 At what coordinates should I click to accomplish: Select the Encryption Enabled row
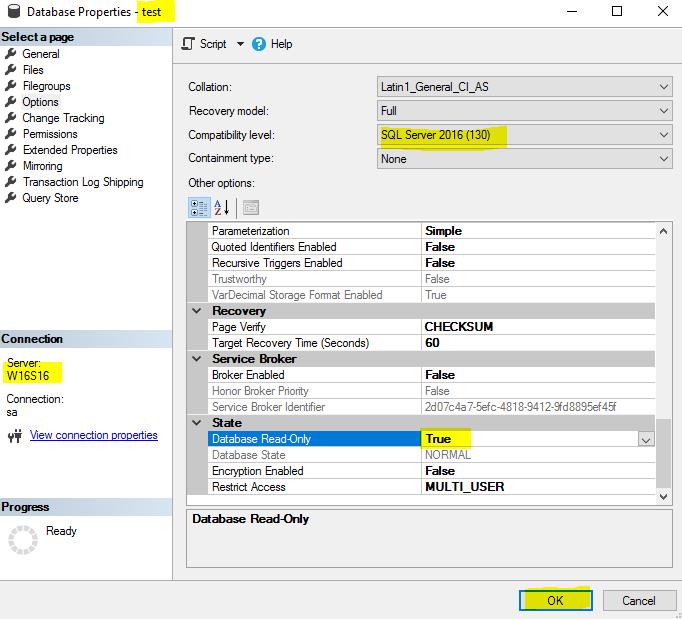pyautogui.click(x=431, y=471)
